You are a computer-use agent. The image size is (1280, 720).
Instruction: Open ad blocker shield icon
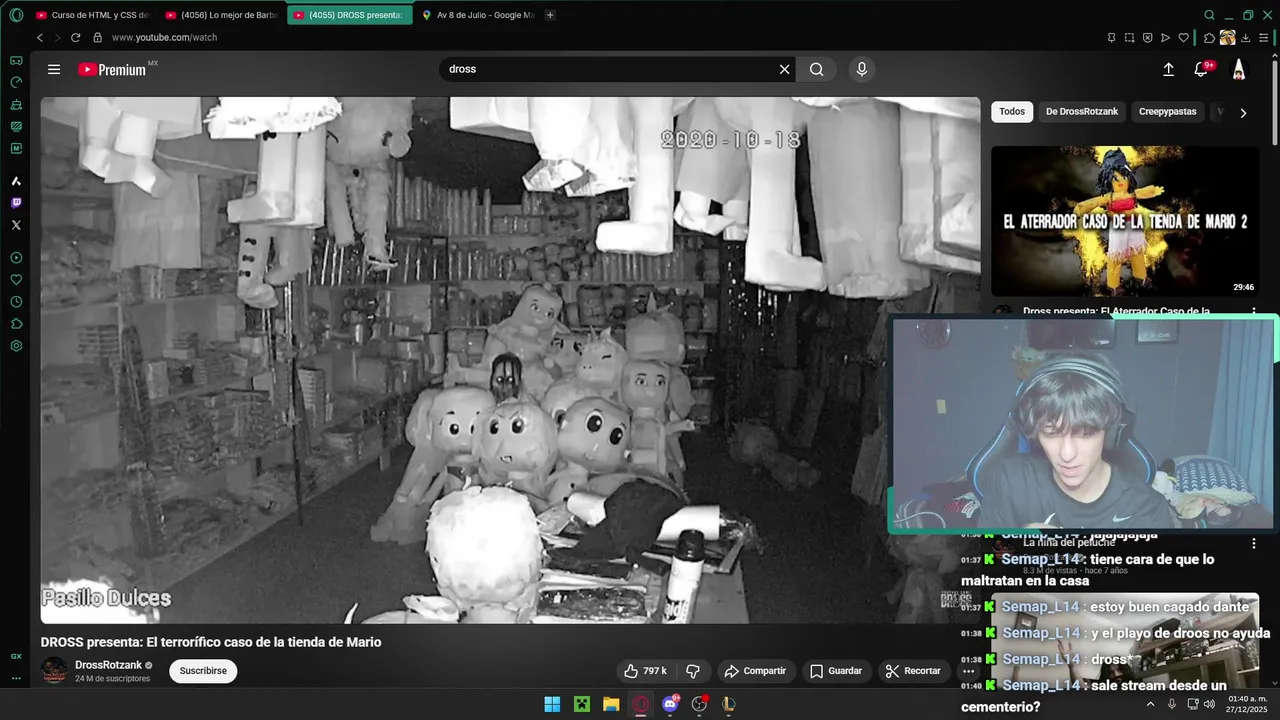(x=1147, y=38)
